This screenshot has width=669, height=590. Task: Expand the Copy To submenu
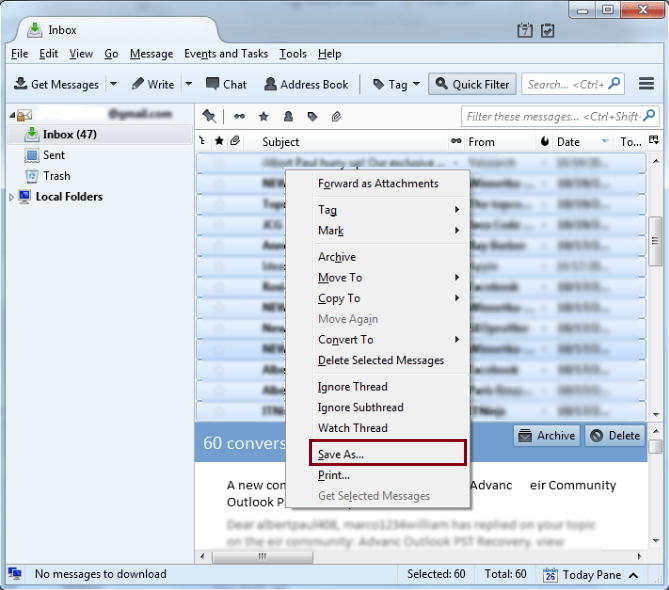click(x=457, y=298)
